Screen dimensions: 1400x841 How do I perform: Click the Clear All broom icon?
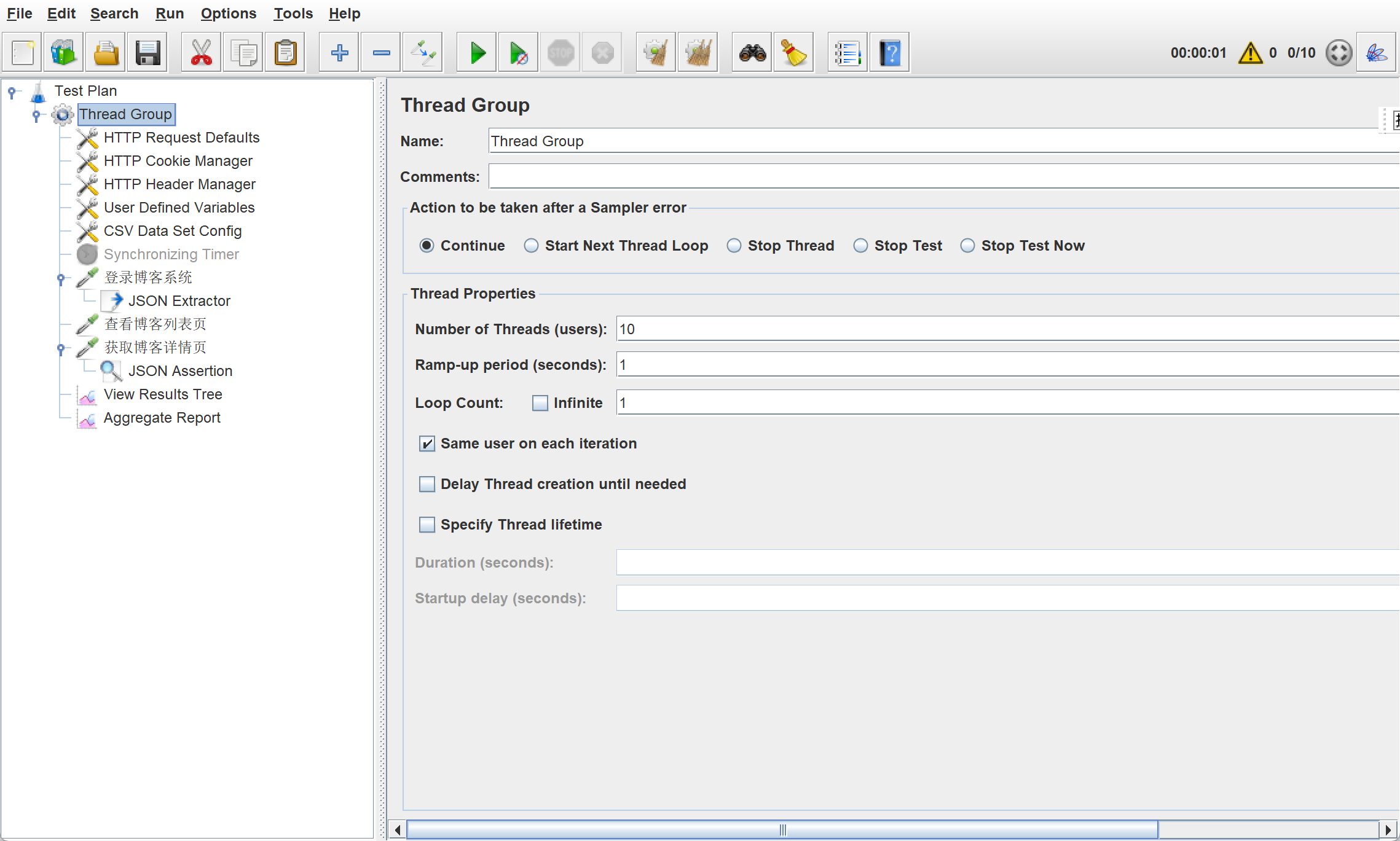[x=698, y=53]
